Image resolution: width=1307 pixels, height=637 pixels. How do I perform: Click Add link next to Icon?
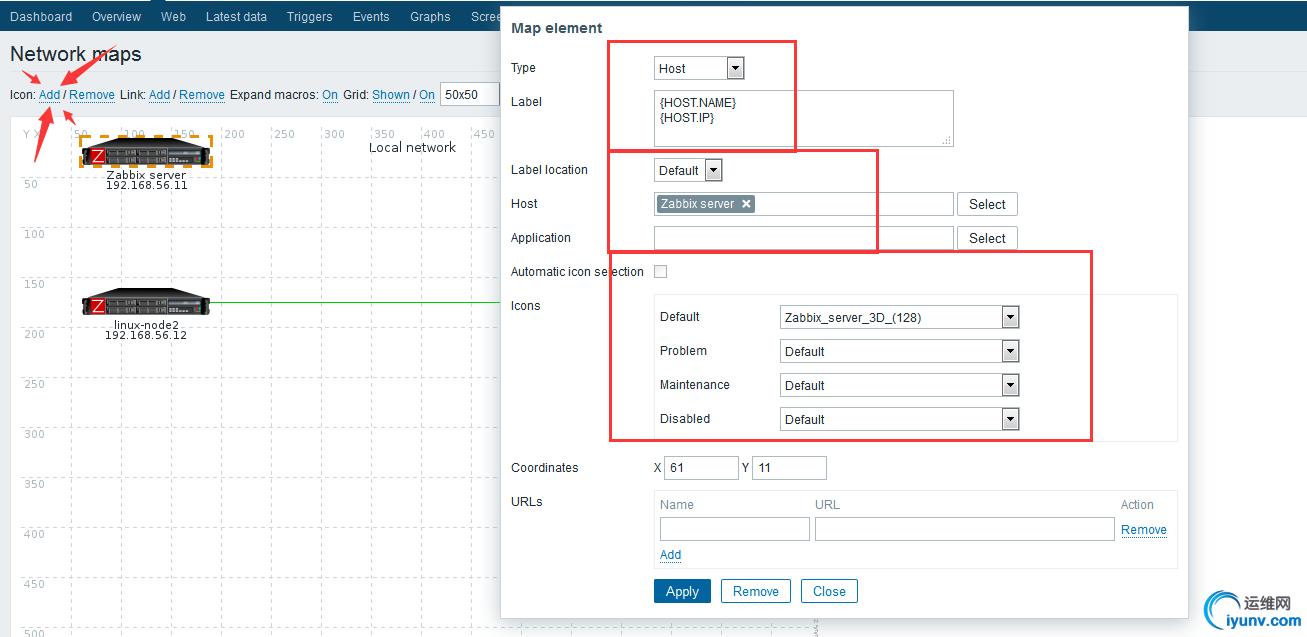[x=49, y=95]
